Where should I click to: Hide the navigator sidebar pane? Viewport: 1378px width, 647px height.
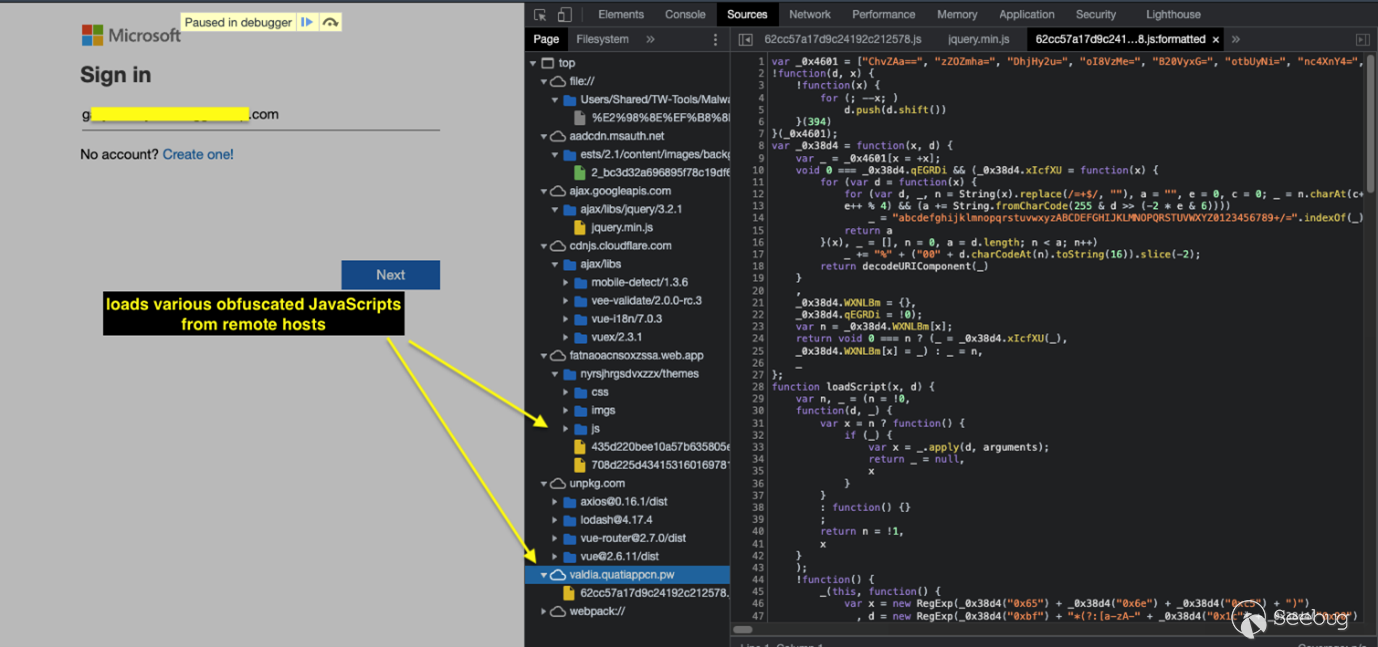(x=745, y=40)
